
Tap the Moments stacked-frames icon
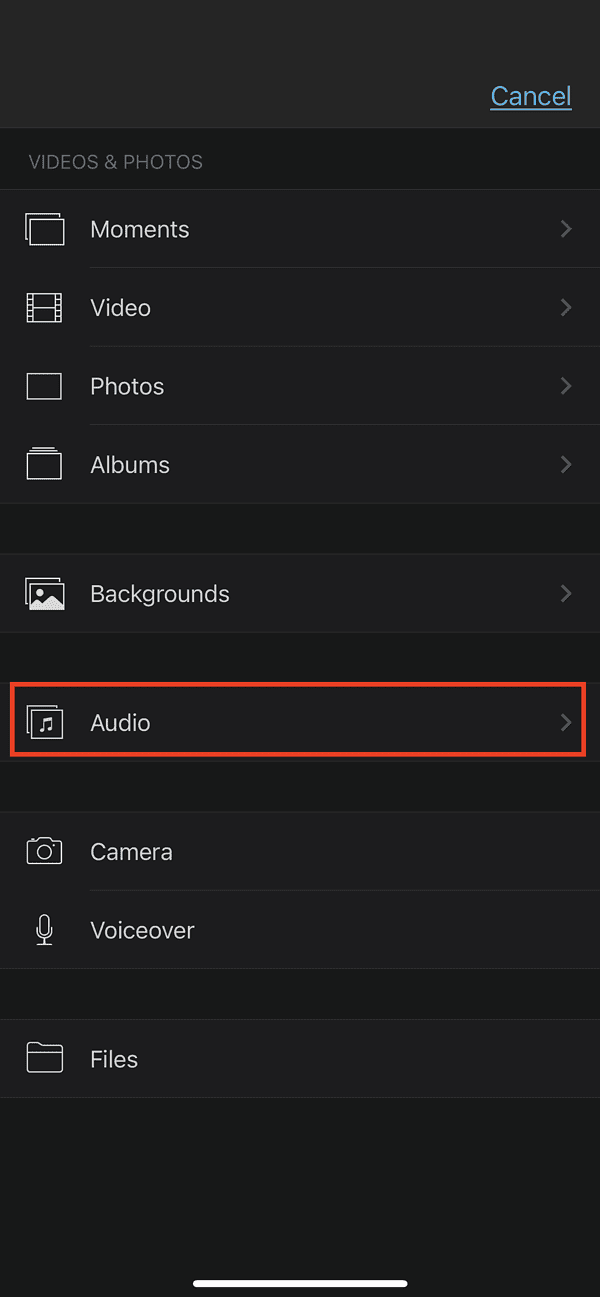[44, 229]
